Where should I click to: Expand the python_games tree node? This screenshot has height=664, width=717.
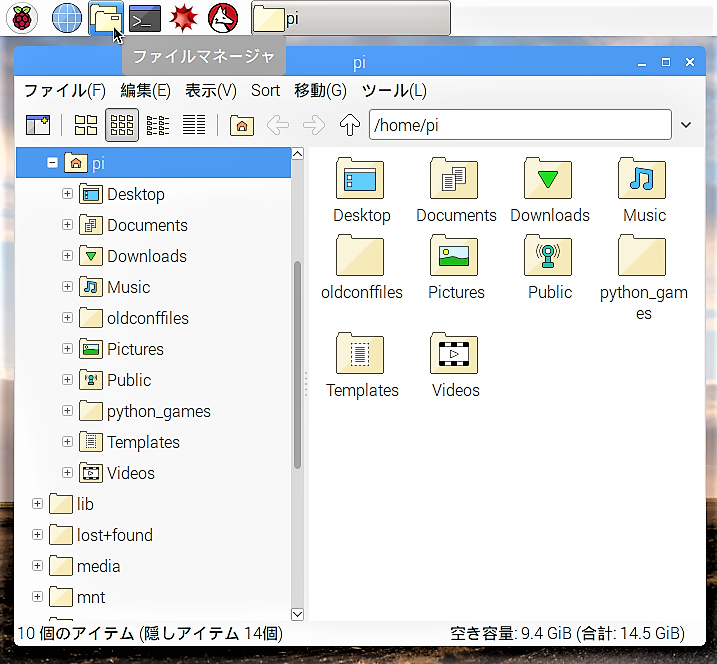coord(67,411)
